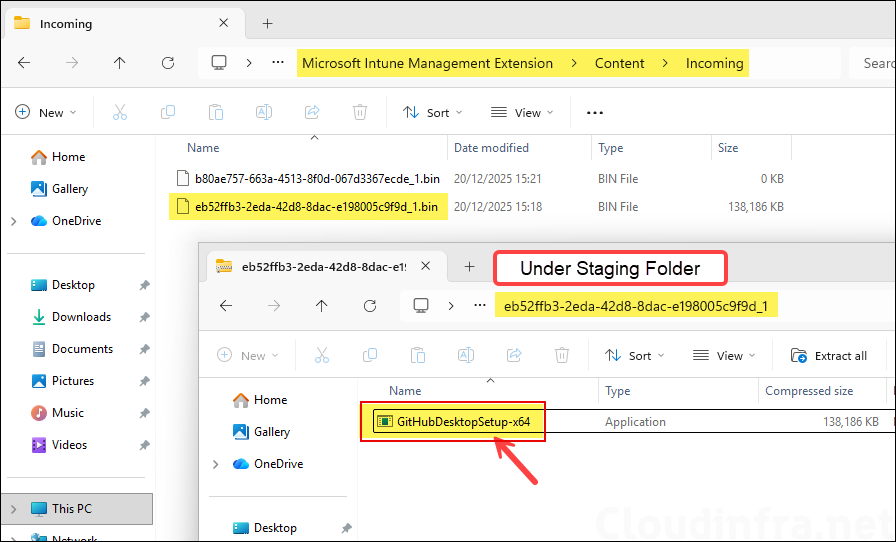
Task: Go up one folder level in Incoming window
Action: [120, 63]
